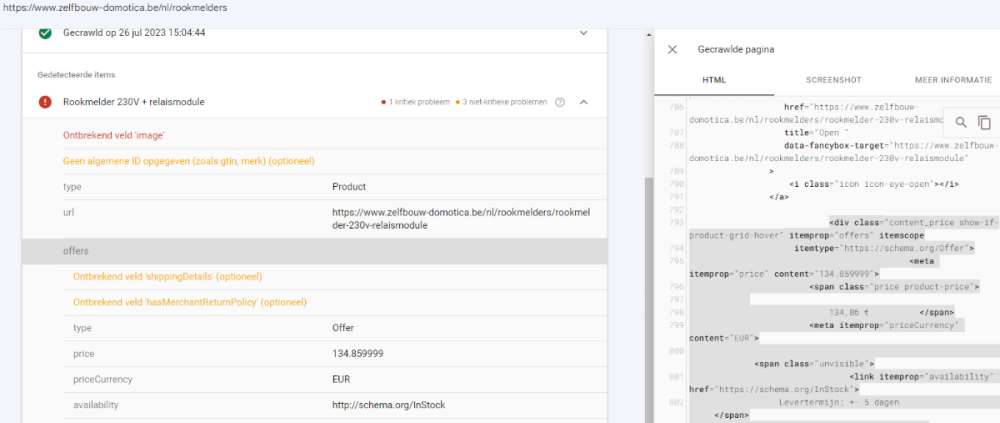Click the green crawled checkmark icon

click(x=45, y=33)
